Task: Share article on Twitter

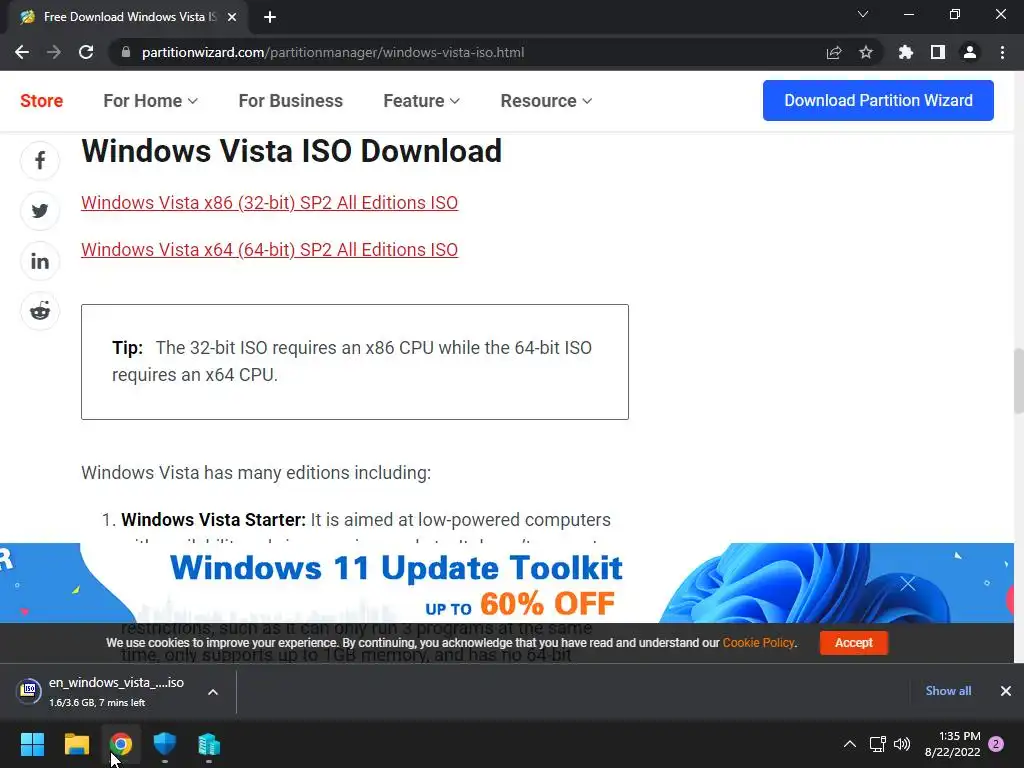Action: 40,211
